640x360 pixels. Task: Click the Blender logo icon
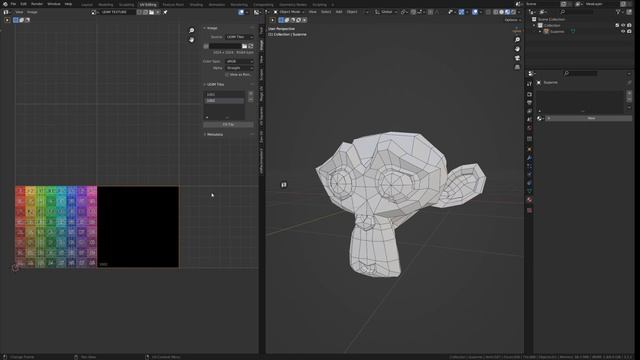coord(5,4)
